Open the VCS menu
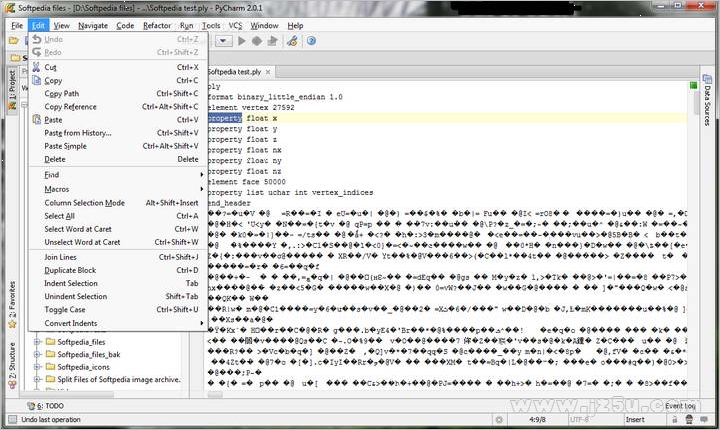The image size is (720, 430). pyautogui.click(x=235, y=26)
